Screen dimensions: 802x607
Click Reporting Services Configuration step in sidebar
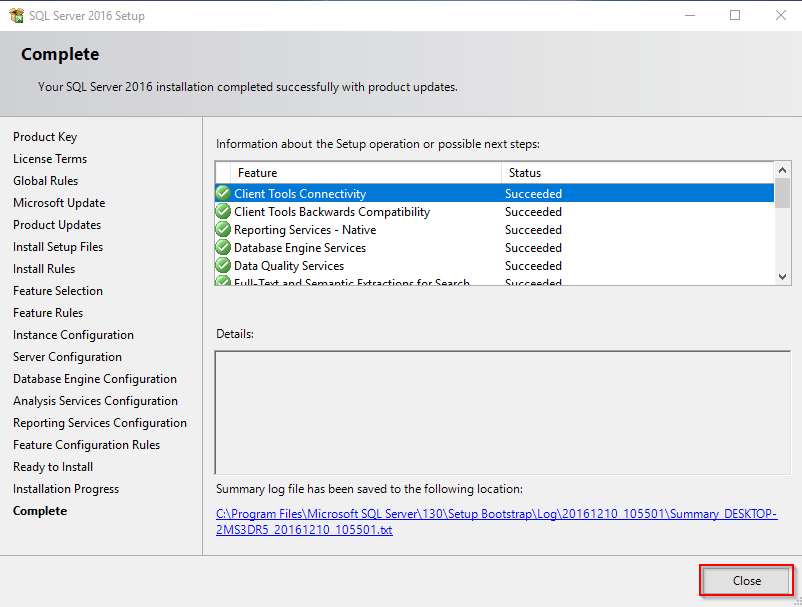point(100,422)
